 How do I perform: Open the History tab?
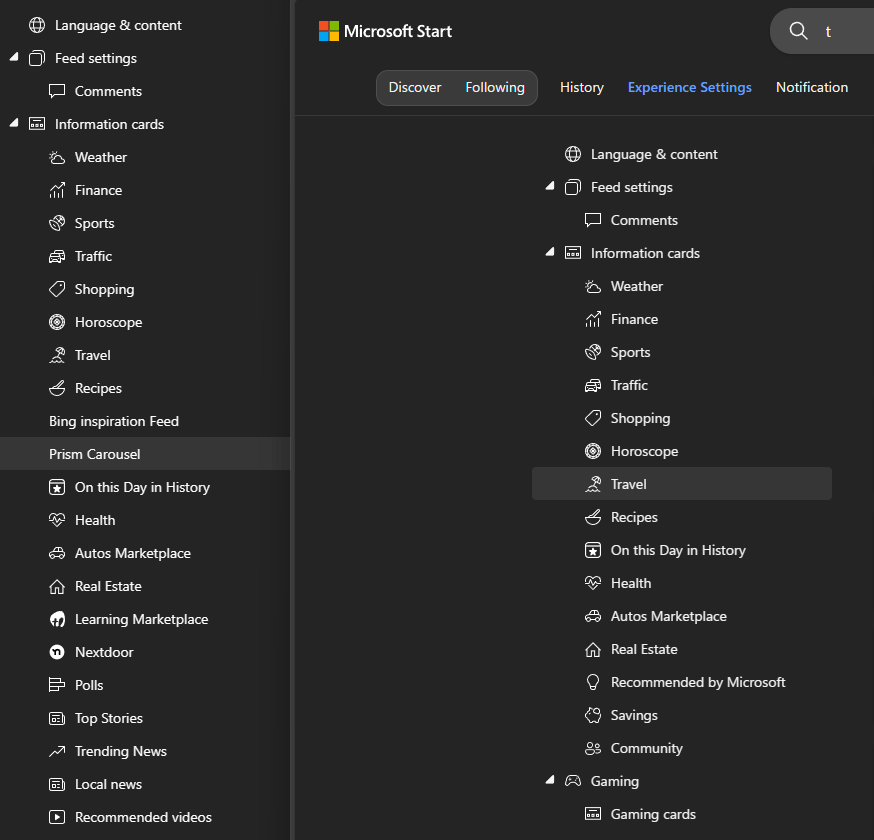tap(582, 88)
